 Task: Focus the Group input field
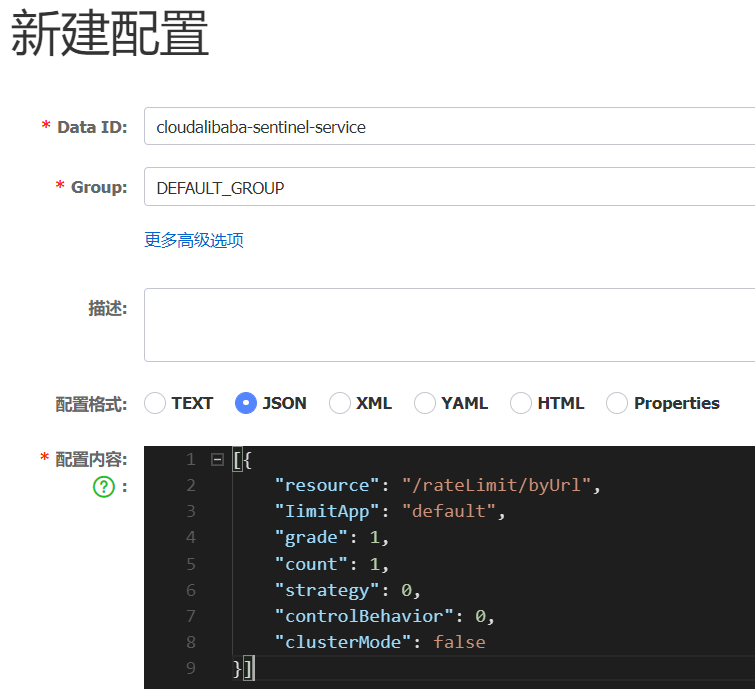(x=449, y=187)
